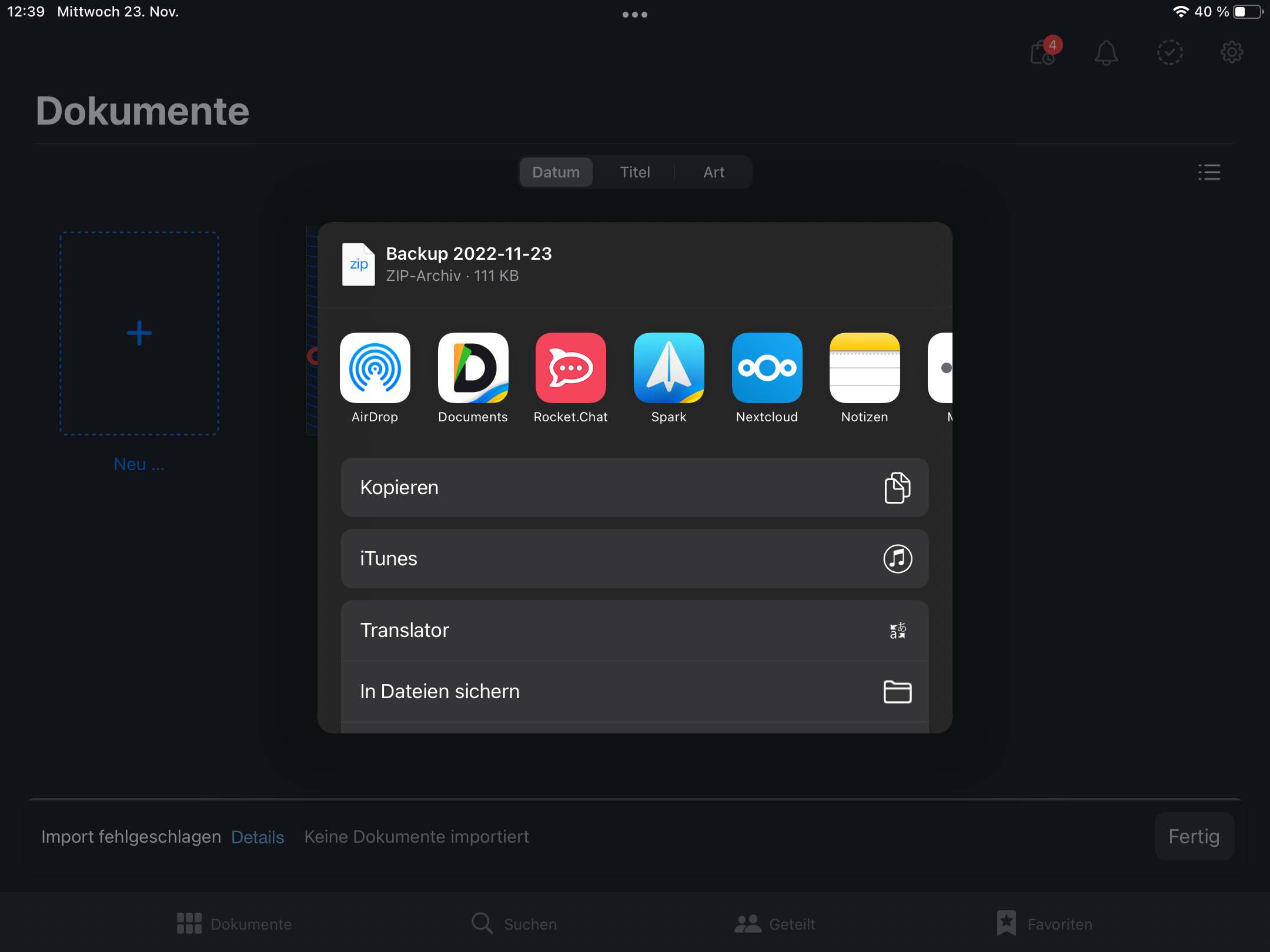This screenshot has height=952, width=1270.
Task: Share the file to Notizen
Action: click(x=864, y=368)
